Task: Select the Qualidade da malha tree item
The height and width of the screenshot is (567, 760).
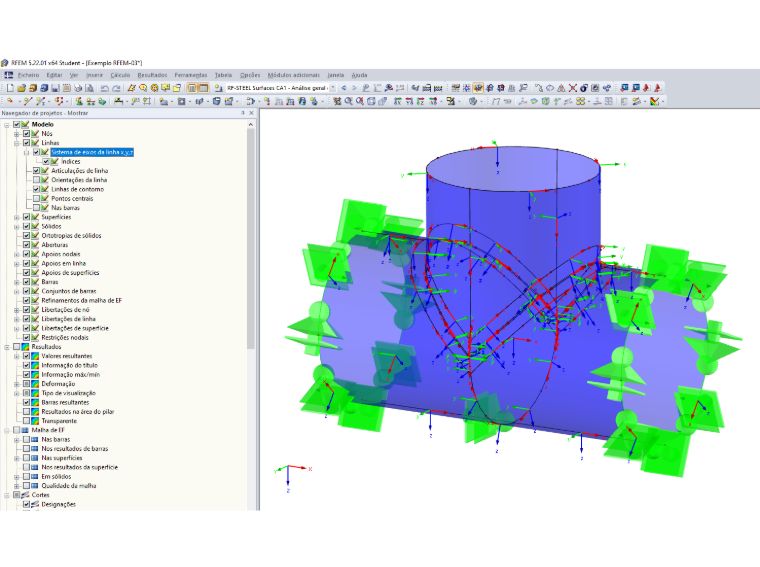Action: pos(69,486)
